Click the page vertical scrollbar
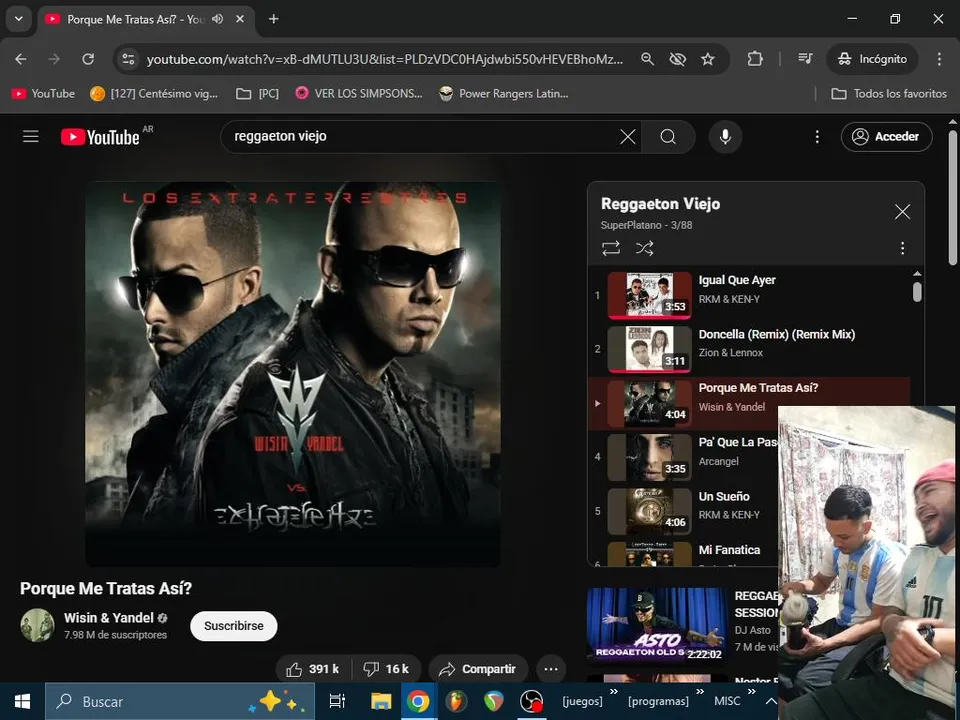Image resolution: width=960 pixels, height=720 pixels. tap(953, 197)
